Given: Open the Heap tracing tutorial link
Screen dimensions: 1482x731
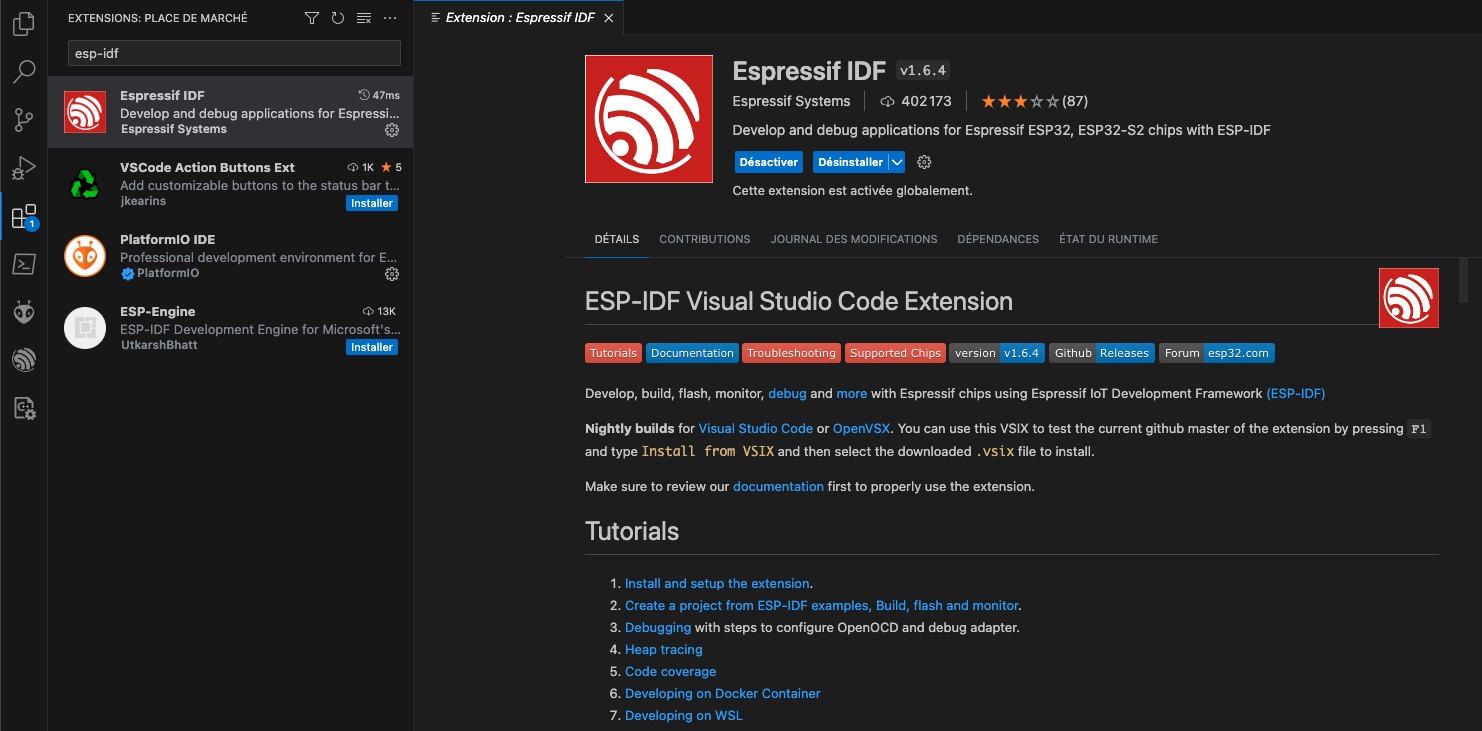Looking at the screenshot, I should [664, 650].
